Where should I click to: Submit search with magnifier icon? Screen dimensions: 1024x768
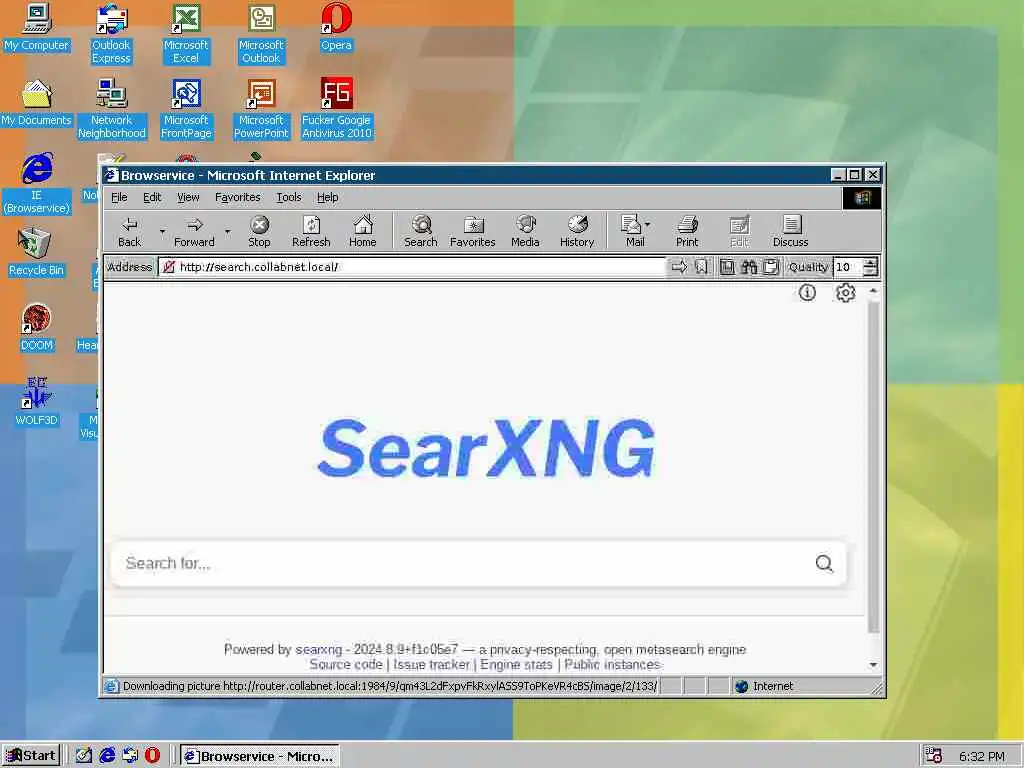[x=824, y=563]
